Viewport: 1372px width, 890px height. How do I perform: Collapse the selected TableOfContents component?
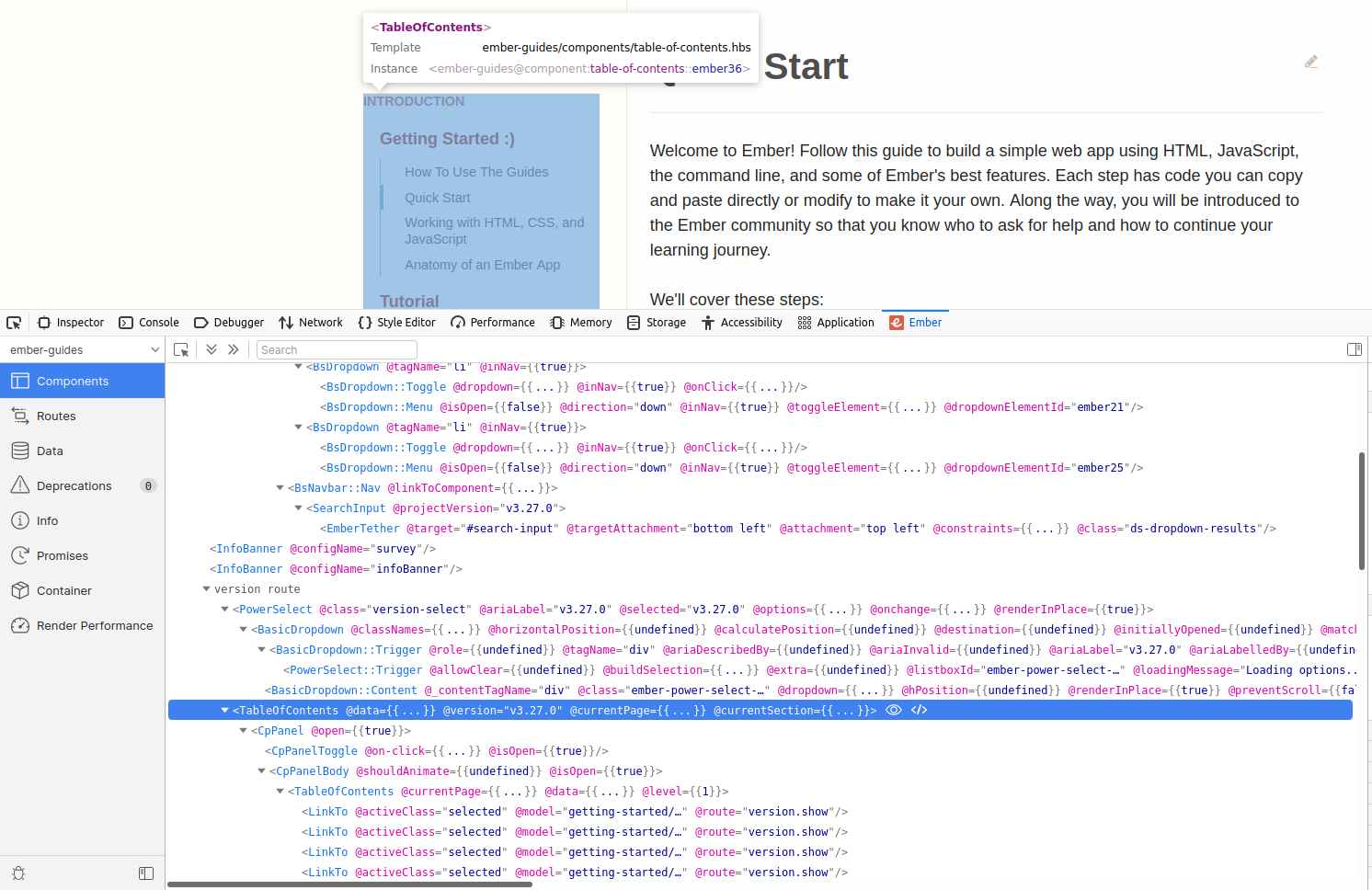224,710
